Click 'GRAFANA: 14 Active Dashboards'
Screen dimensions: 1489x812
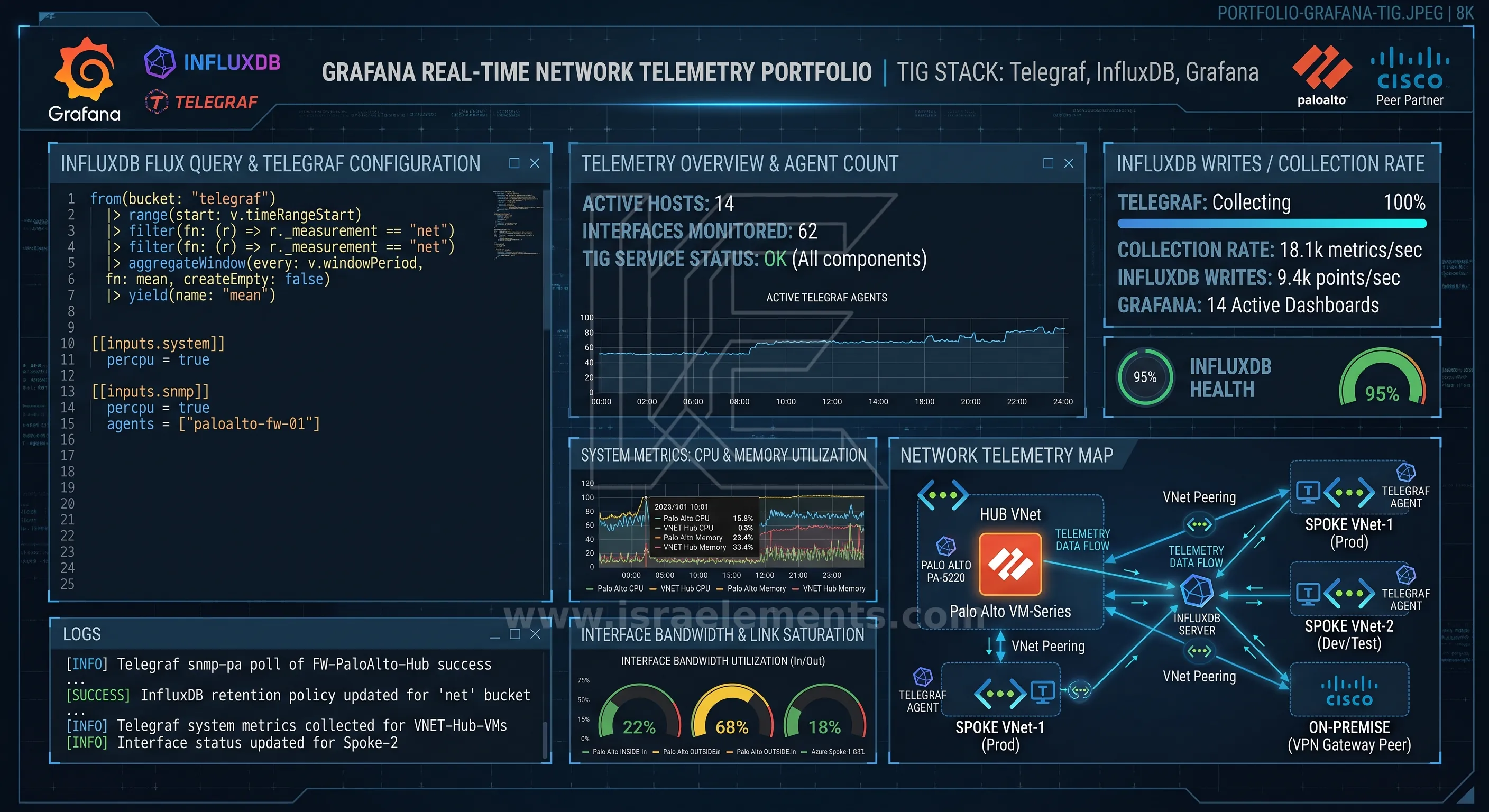tap(1248, 304)
